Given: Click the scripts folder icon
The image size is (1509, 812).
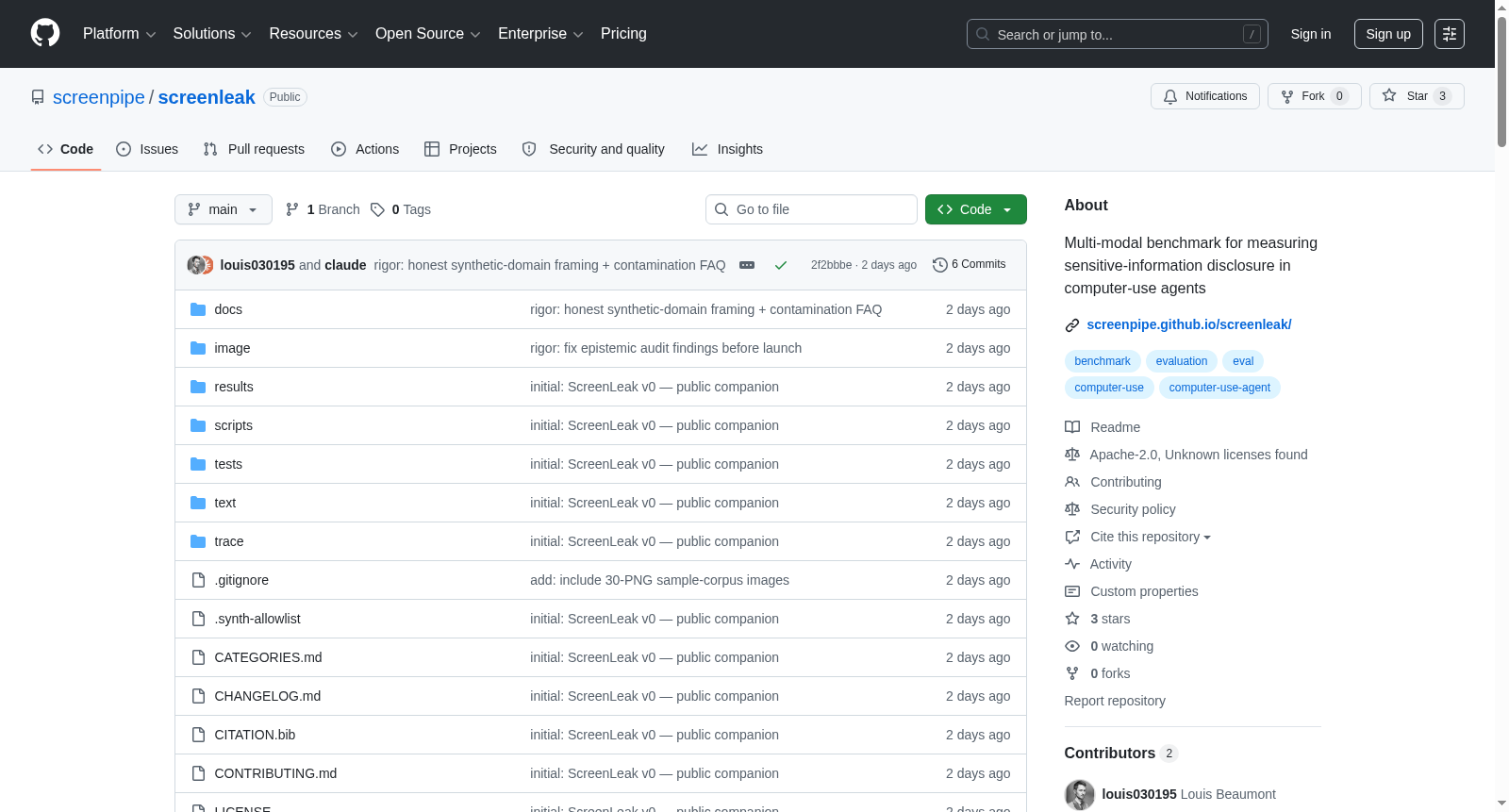Looking at the screenshot, I should coord(198,425).
